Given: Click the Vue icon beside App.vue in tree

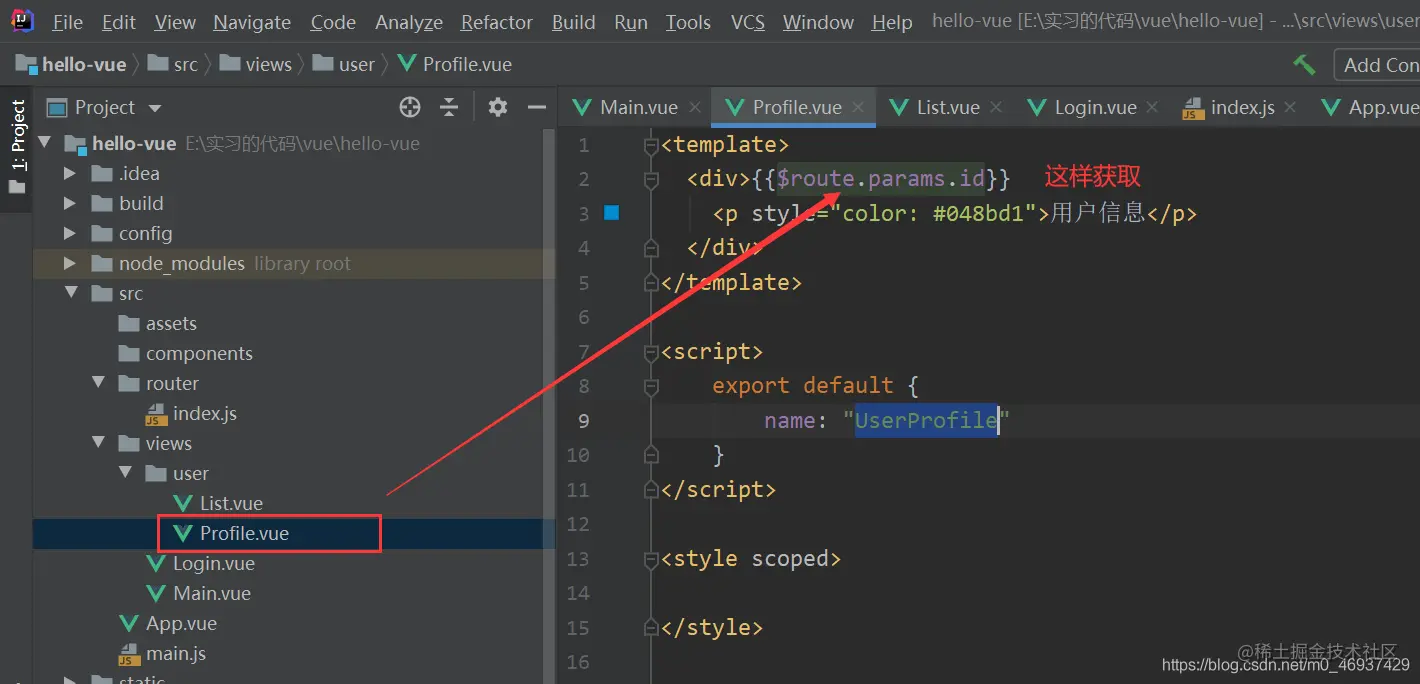Looking at the screenshot, I should (x=129, y=624).
